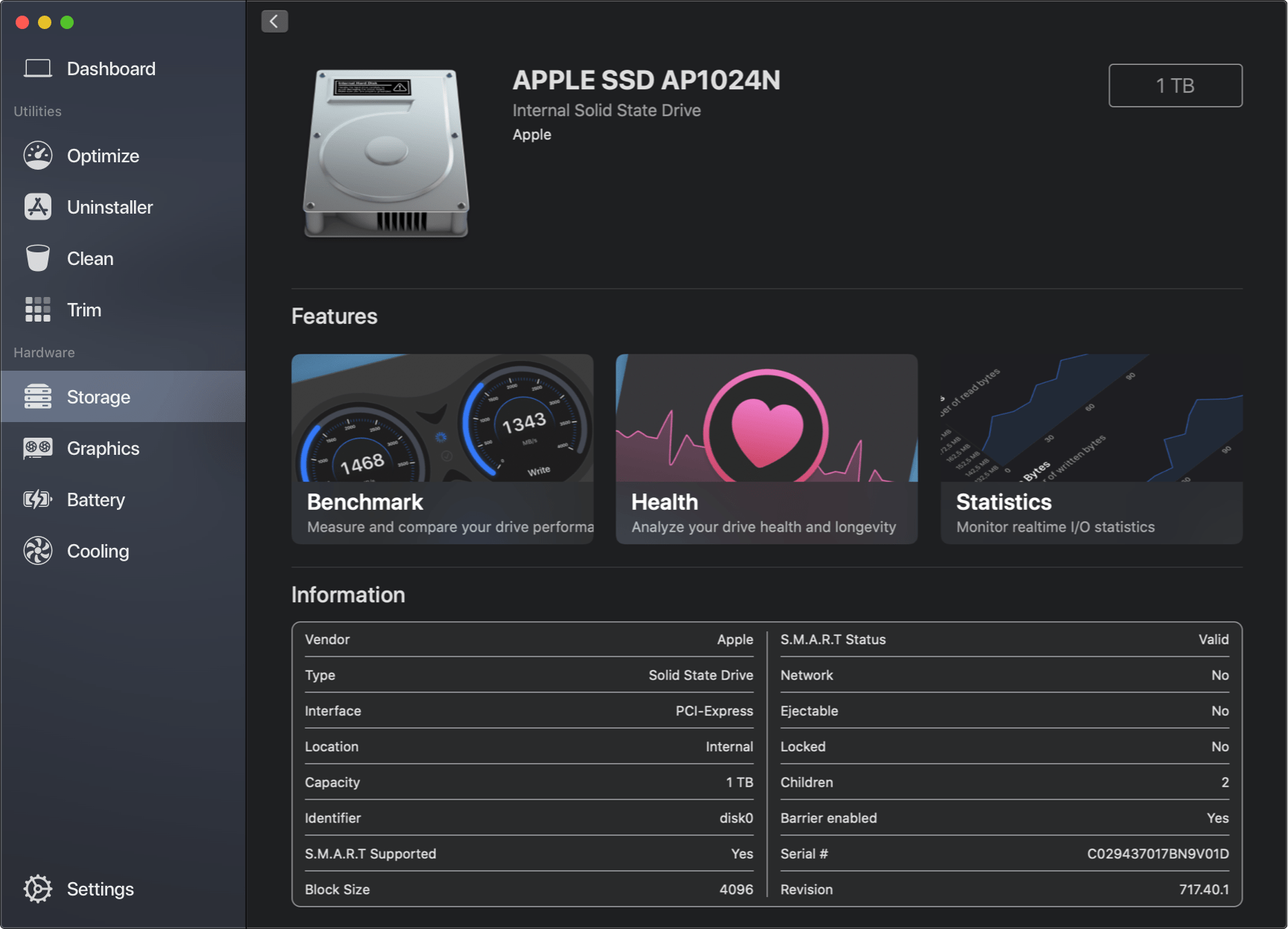Select Storage under Hardware
The height and width of the screenshot is (929, 1288).
point(123,397)
